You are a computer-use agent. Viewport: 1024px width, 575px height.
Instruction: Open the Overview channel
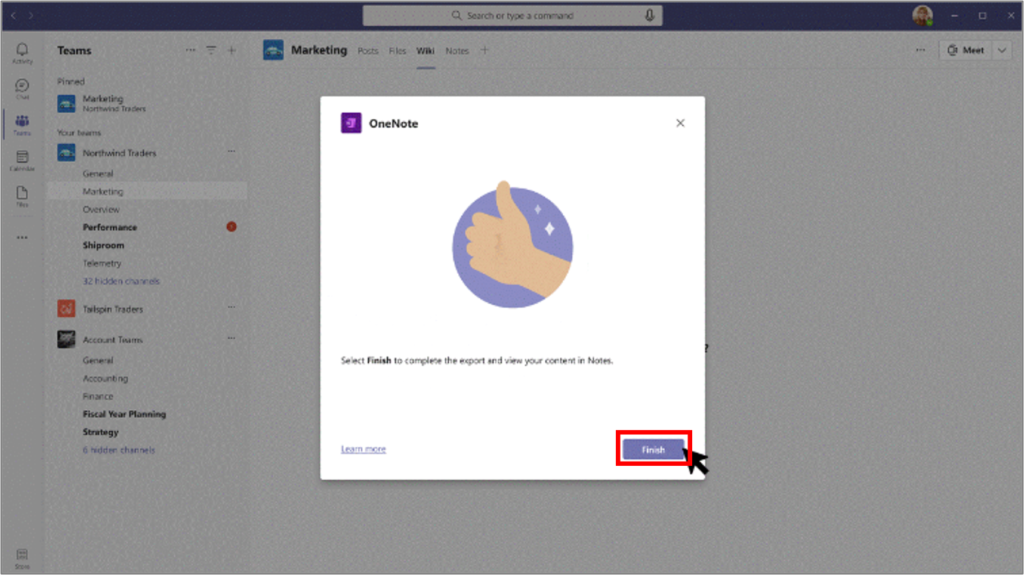(101, 210)
